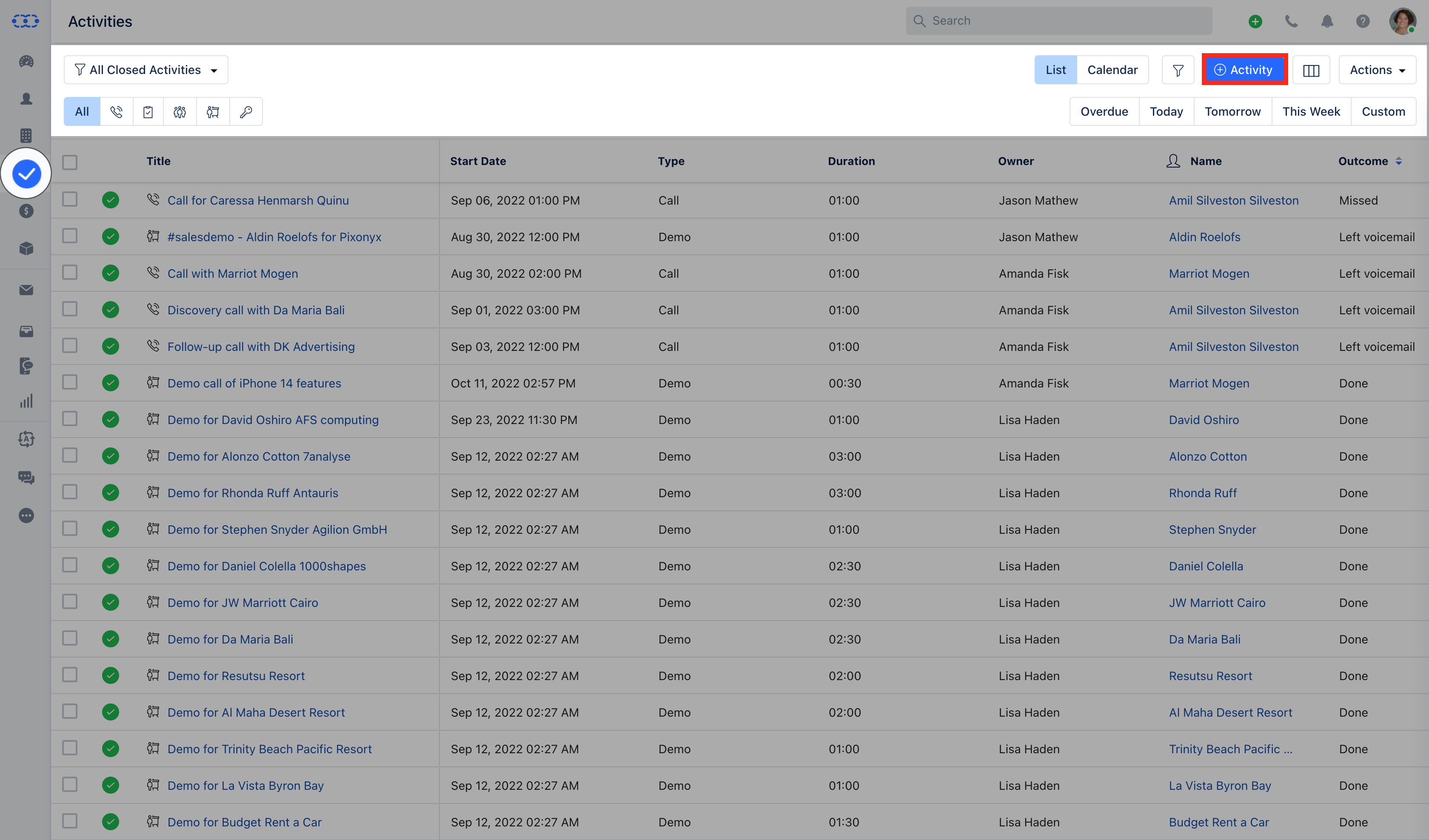This screenshot has width=1429, height=840.
Task: Sort by the Title column header
Action: 158,161
